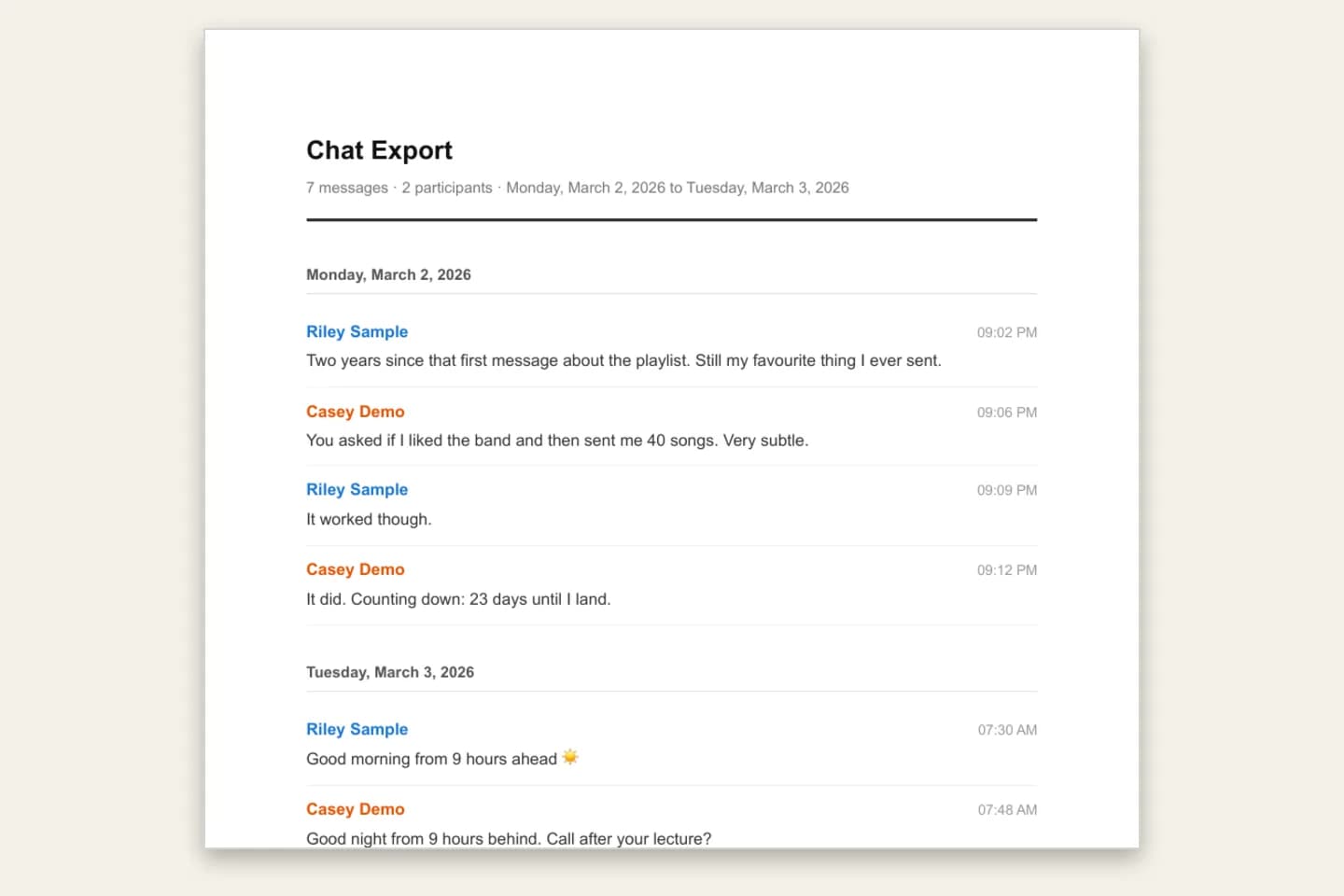Click Casey Demo name at 09:06 PM message
The height and width of the screenshot is (896, 1344).
[x=356, y=412]
